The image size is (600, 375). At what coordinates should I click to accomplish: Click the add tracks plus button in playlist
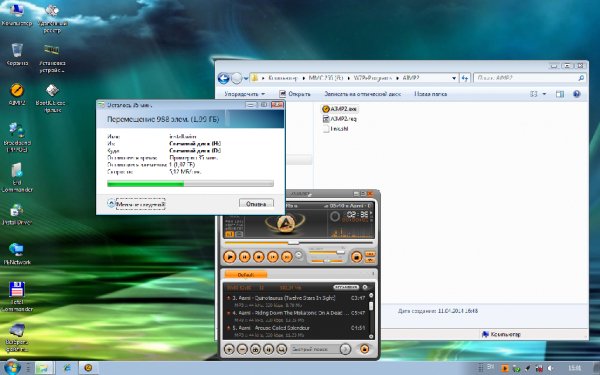[x=229, y=349]
